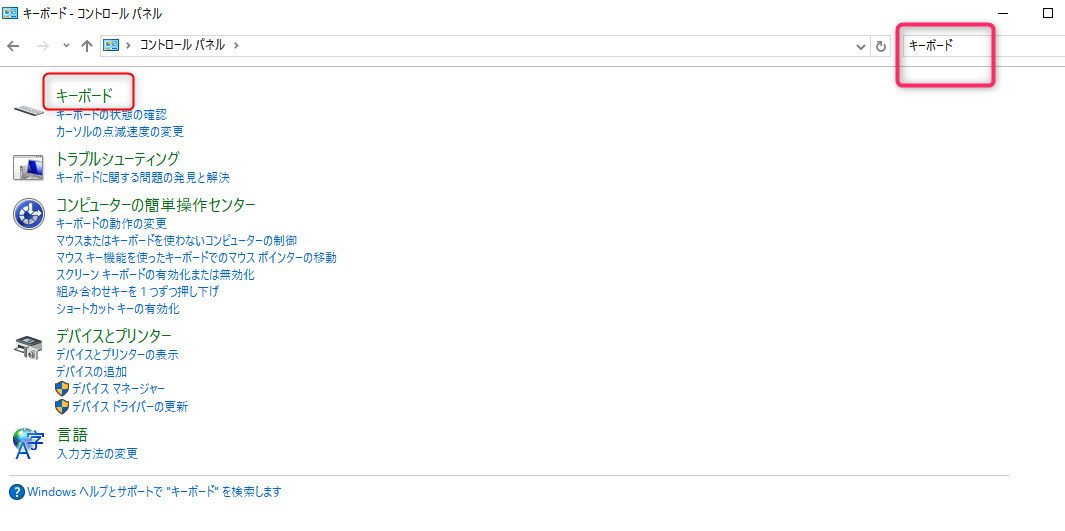The width and height of the screenshot is (1065, 531).
Task: Click the Troubleshooting monitor icon
Action: click(28, 167)
